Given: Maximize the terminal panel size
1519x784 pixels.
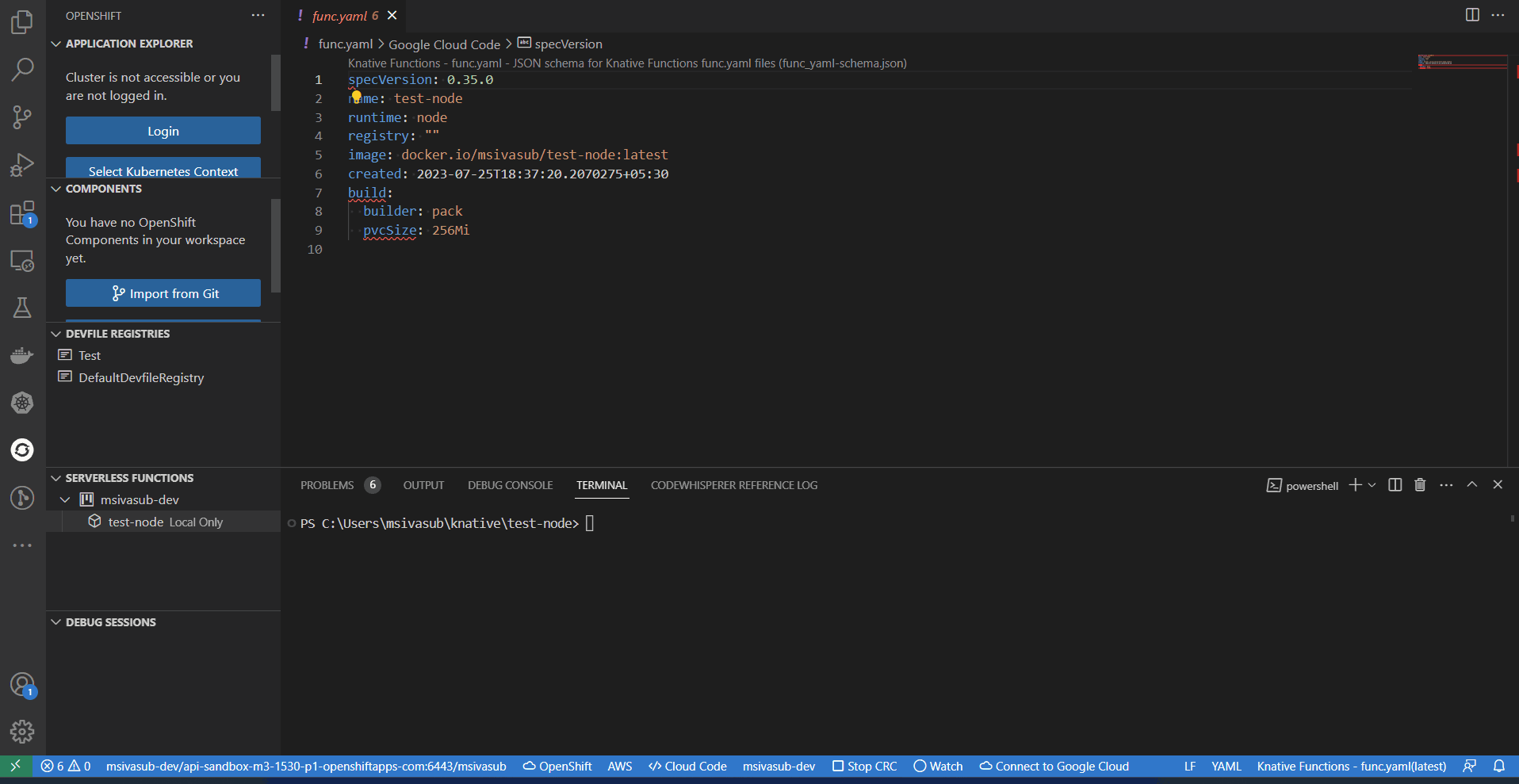Looking at the screenshot, I should click(1472, 485).
